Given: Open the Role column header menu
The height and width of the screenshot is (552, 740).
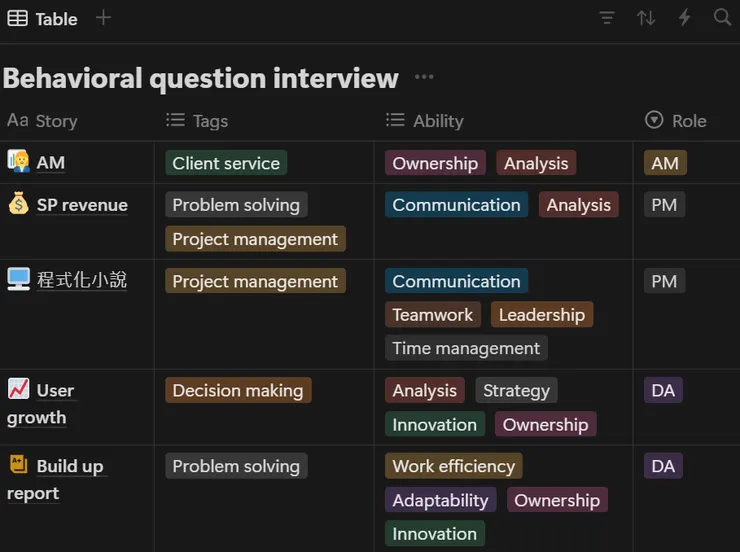Looking at the screenshot, I should tap(688, 121).
